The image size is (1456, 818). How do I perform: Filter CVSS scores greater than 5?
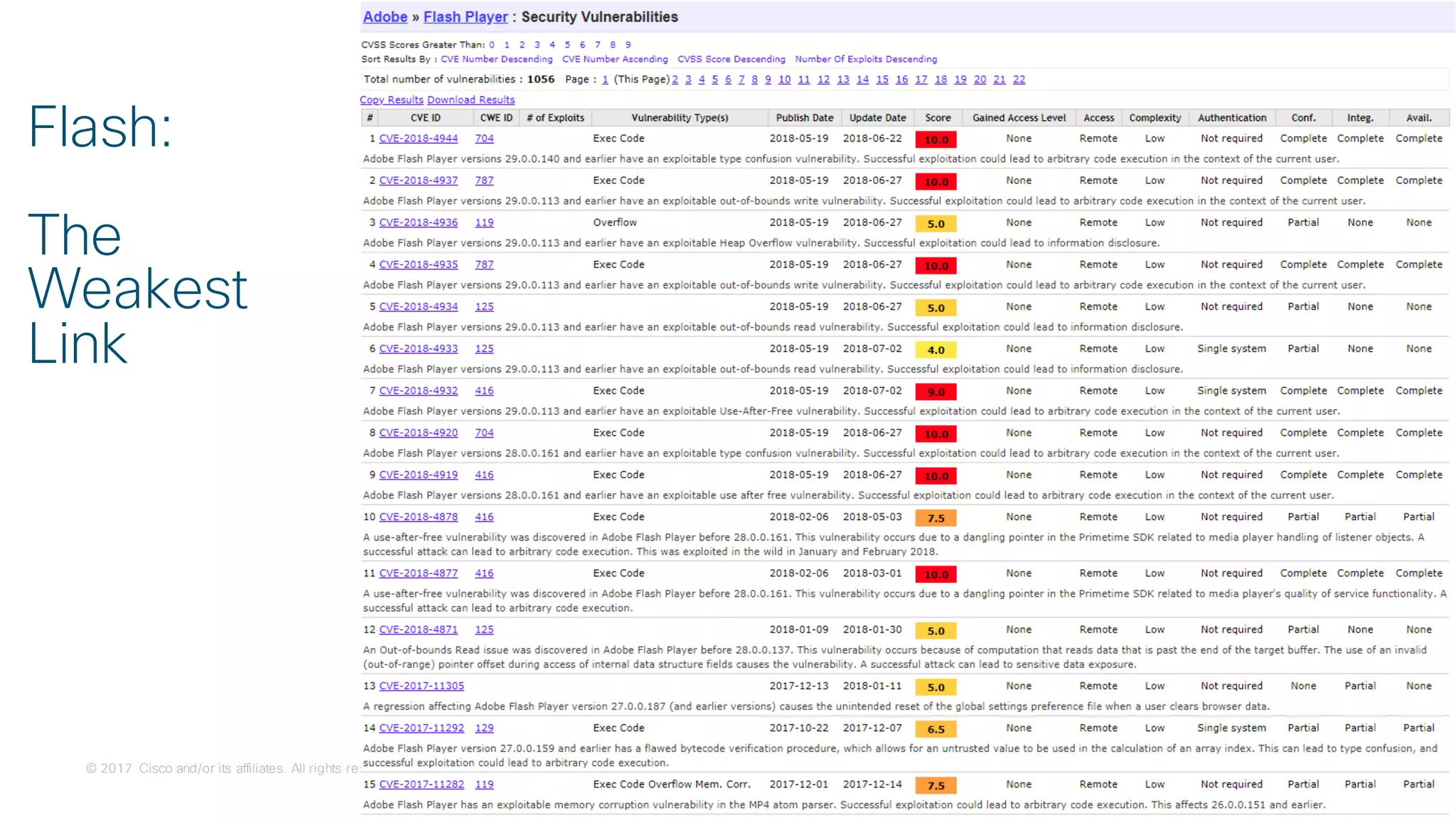tap(567, 45)
